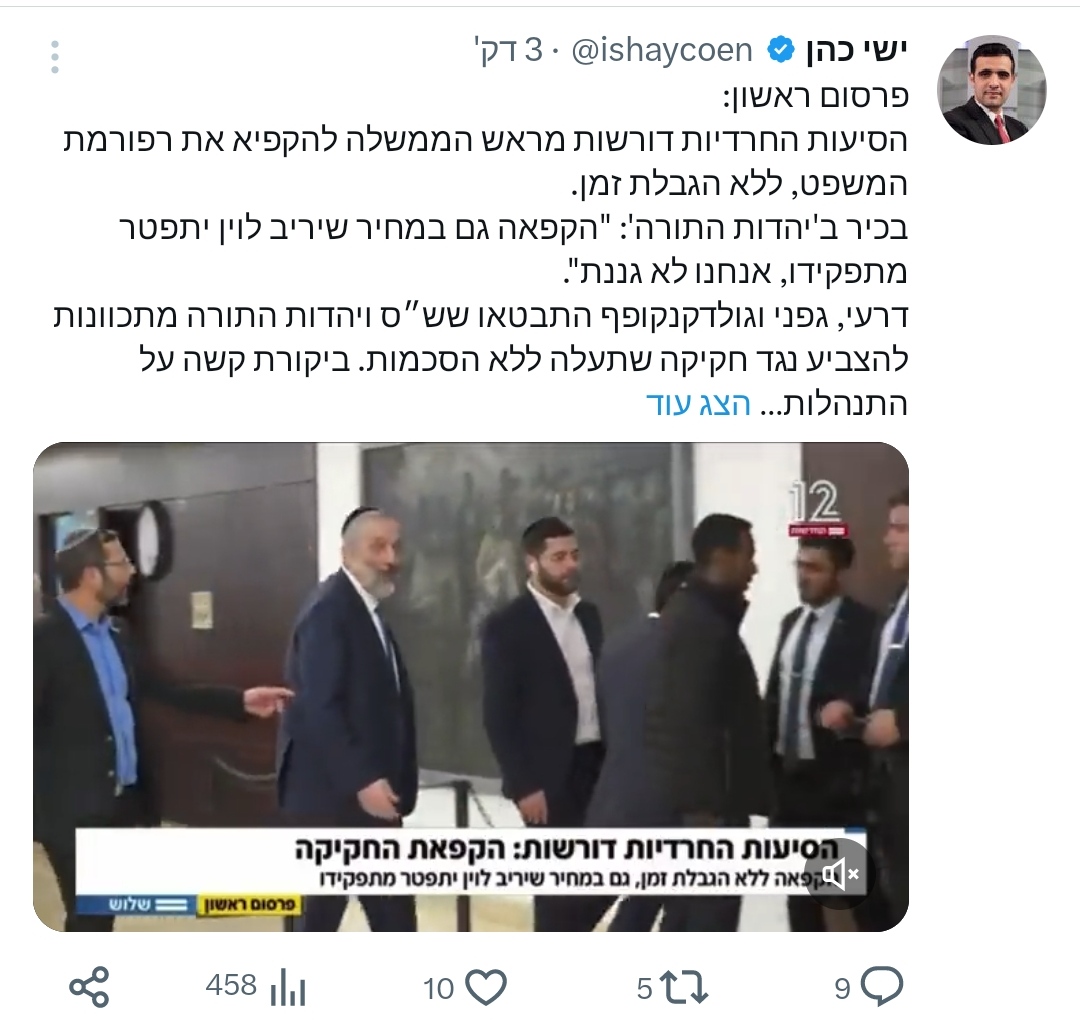
Task: Open the author's profile picture
Action: pos(991,90)
